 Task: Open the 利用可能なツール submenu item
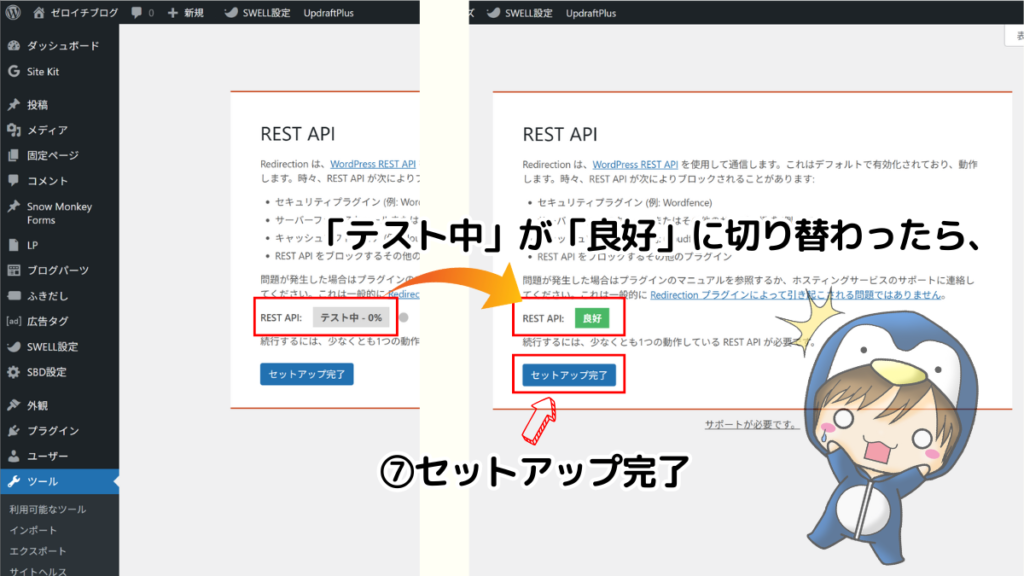click(x=48, y=509)
